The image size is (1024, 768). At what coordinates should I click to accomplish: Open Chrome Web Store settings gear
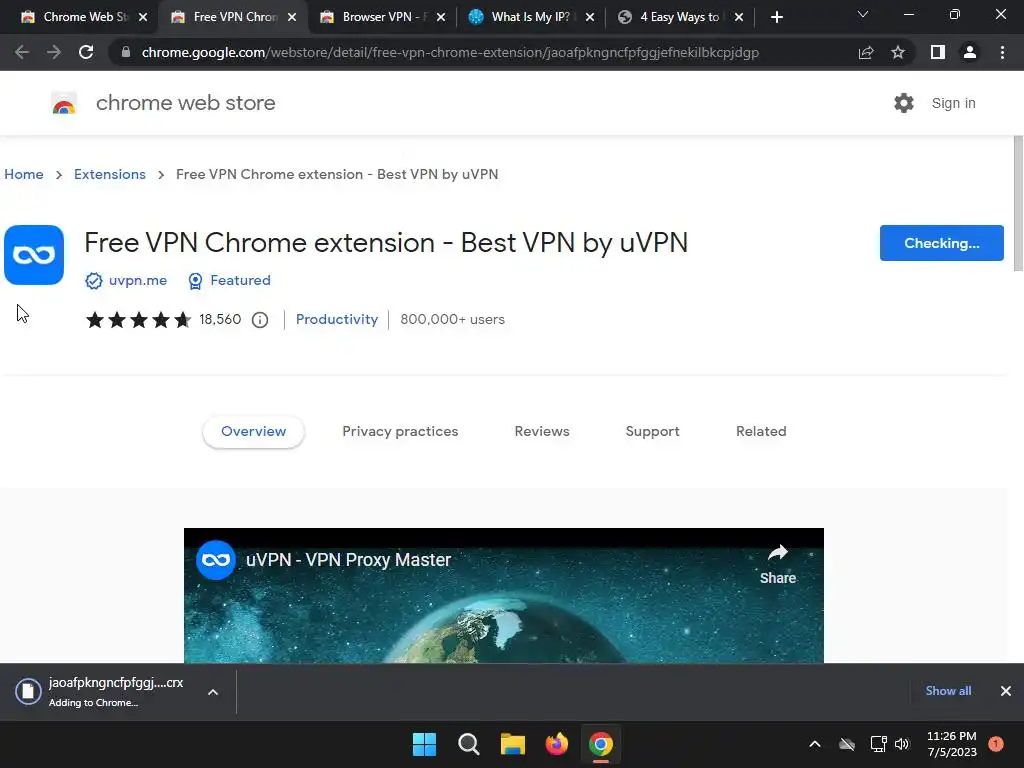click(x=904, y=103)
